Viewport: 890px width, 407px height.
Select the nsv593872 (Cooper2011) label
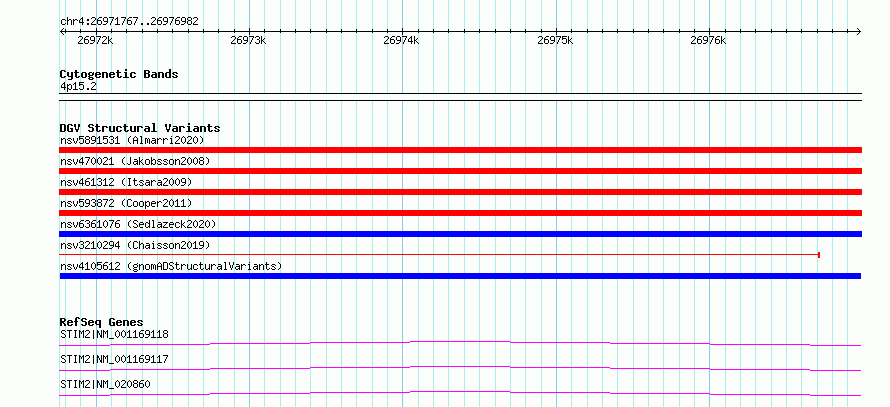[126, 203]
